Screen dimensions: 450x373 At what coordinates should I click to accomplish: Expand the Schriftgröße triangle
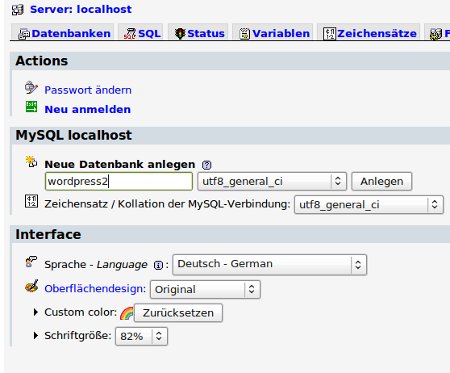tap(36, 335)
